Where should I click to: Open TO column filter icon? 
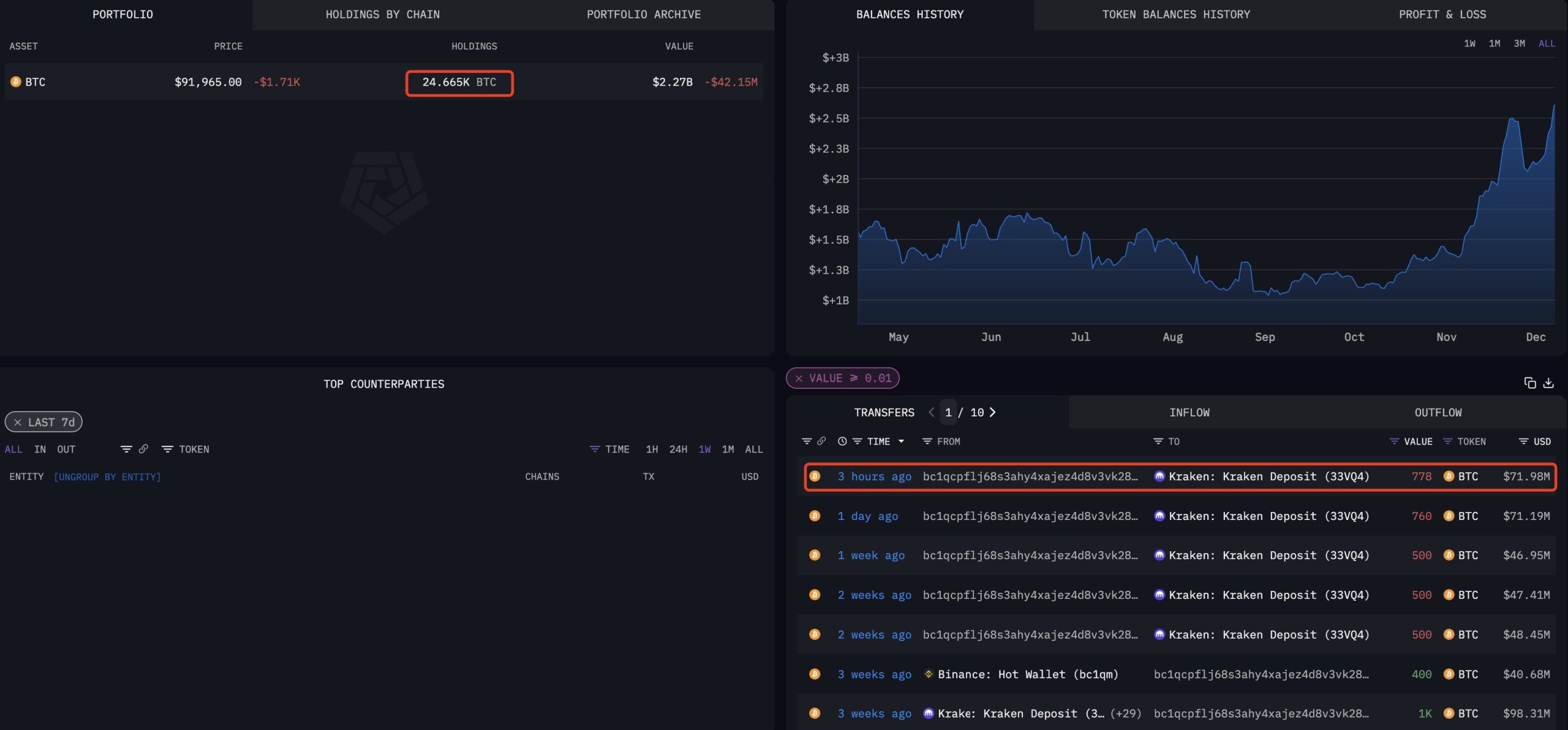(x=1158, y=441)
